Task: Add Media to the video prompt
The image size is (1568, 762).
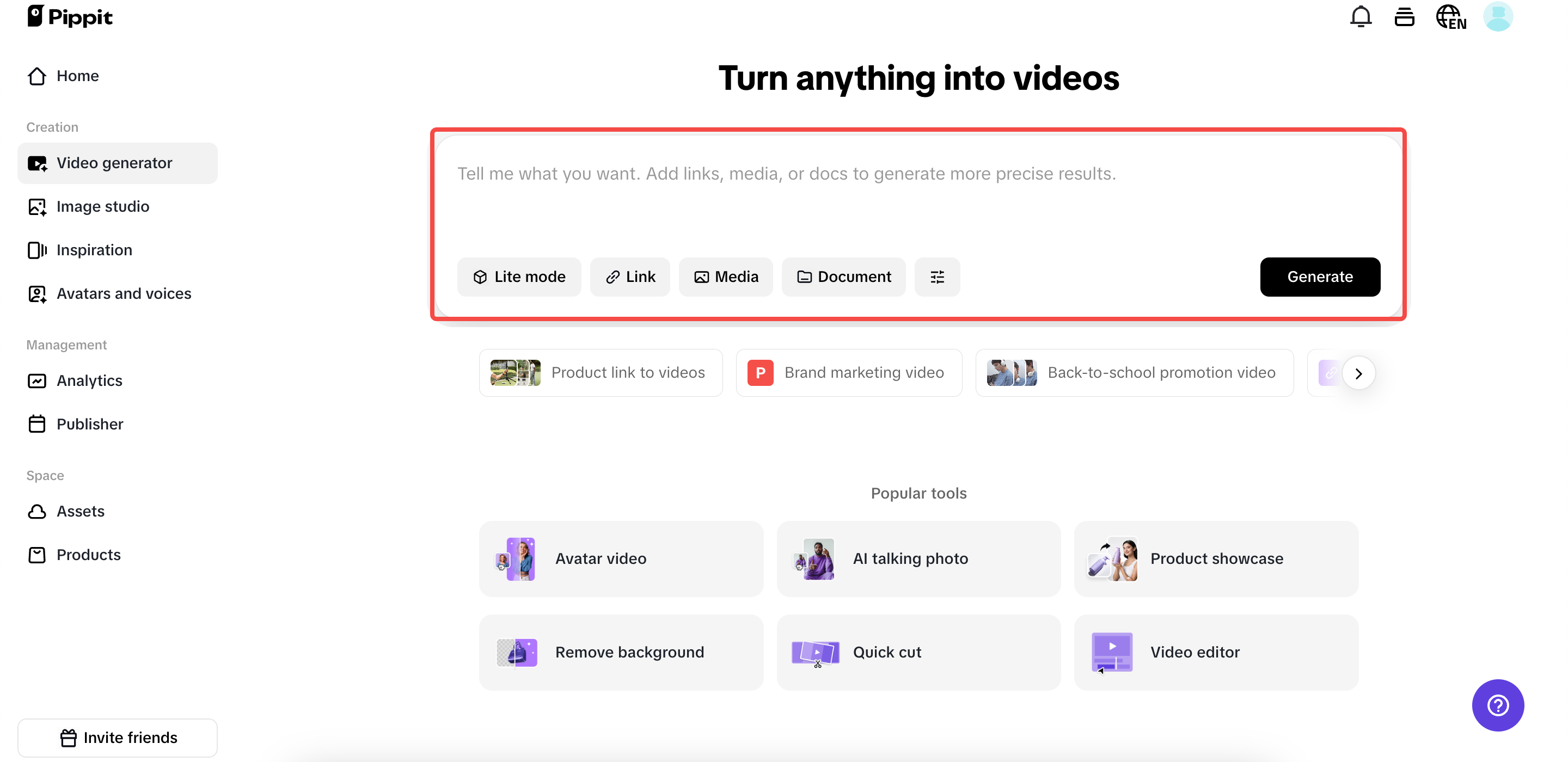Action: [726, 277]
